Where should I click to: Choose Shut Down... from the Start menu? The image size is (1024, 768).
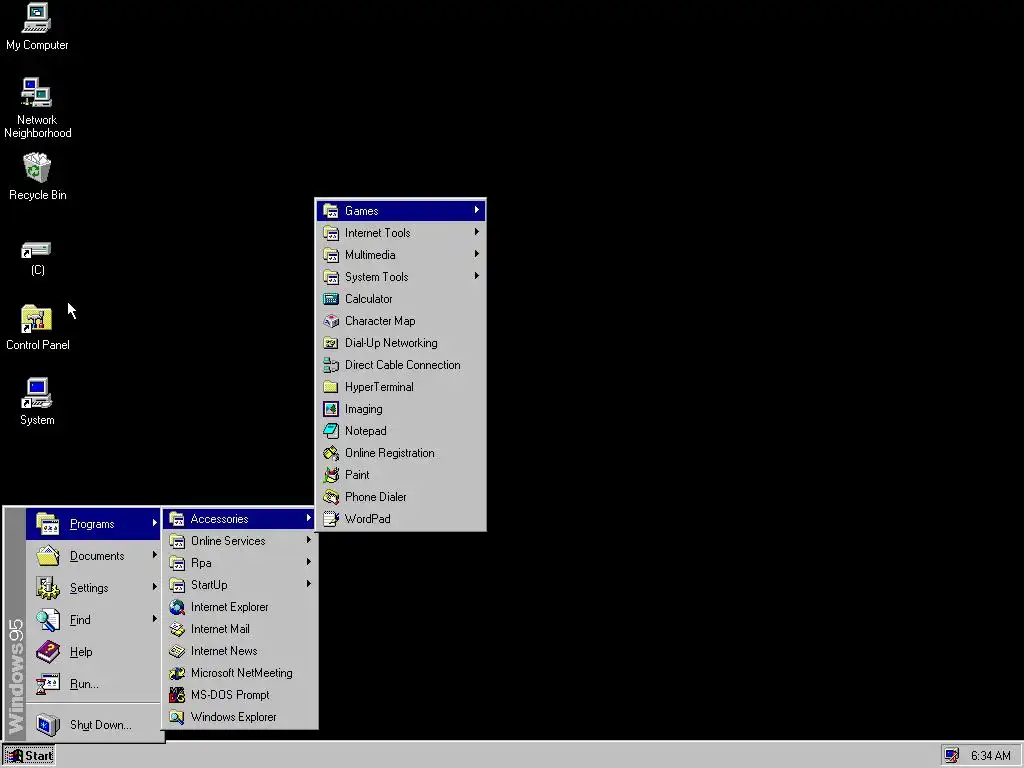point(93,725)
